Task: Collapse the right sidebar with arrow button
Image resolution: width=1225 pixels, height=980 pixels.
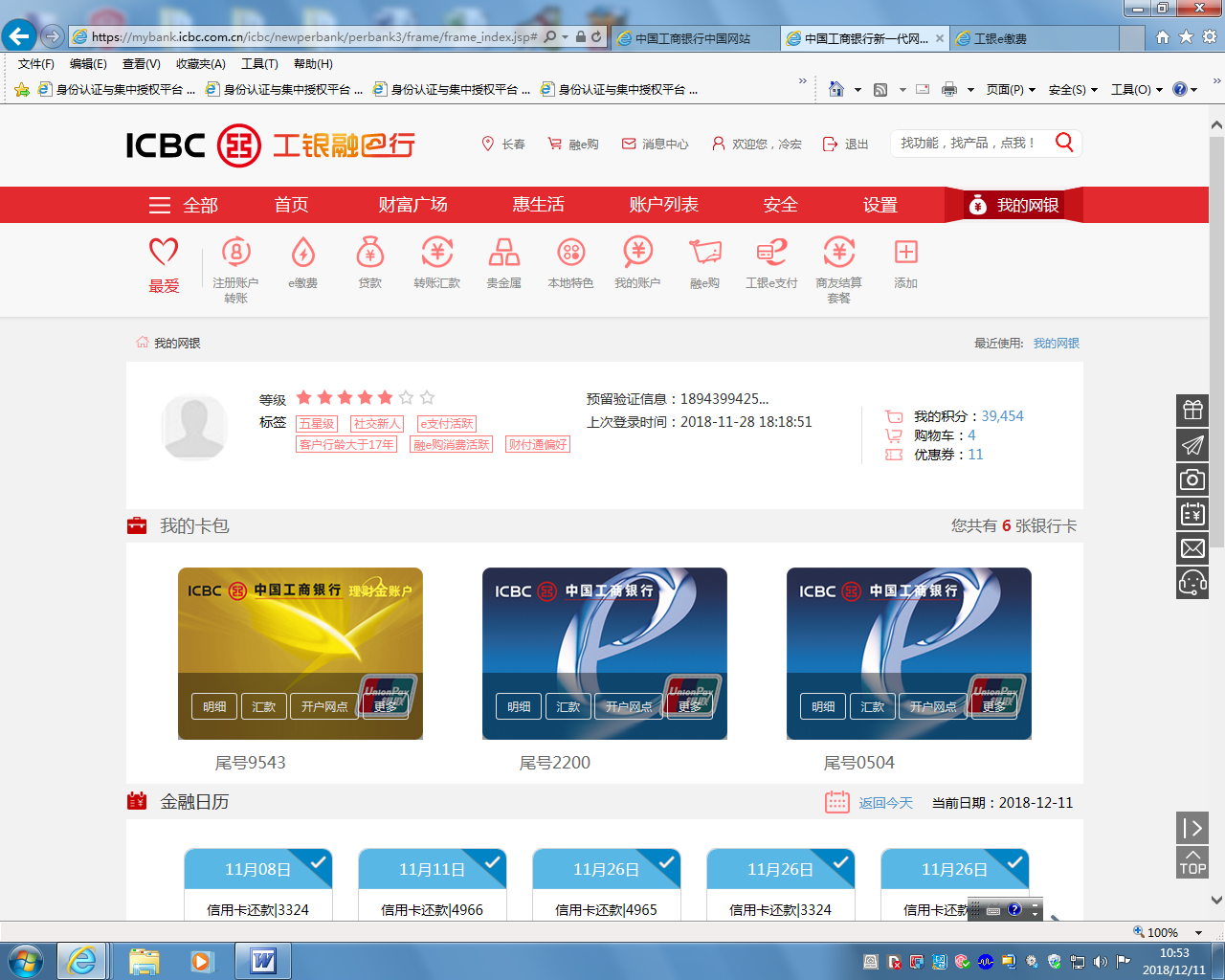Action: coord(1192,828)
